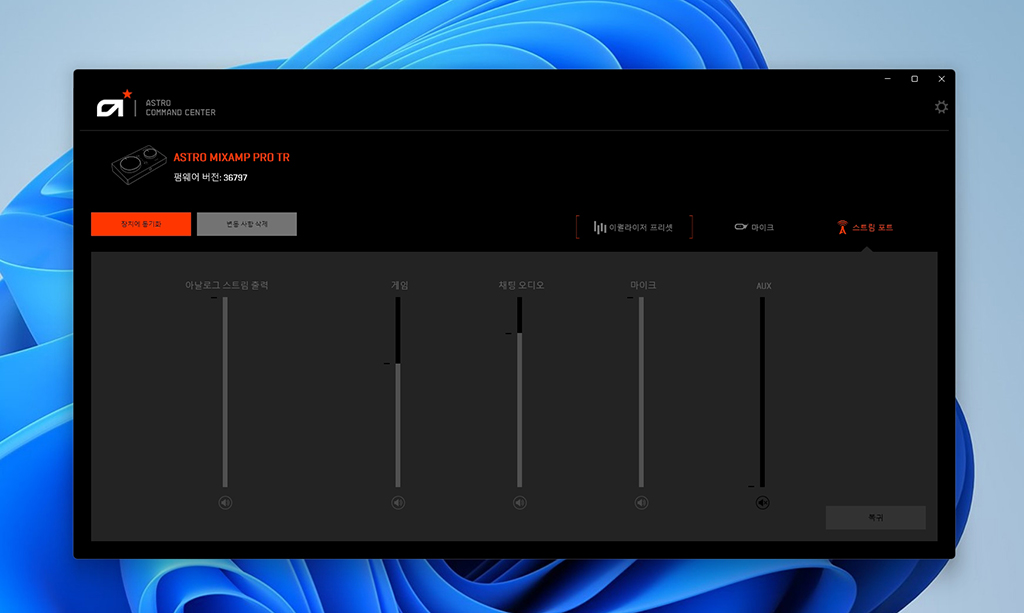Adjust the AUX volume slider
1024x613 pixels.
point(762,392)
